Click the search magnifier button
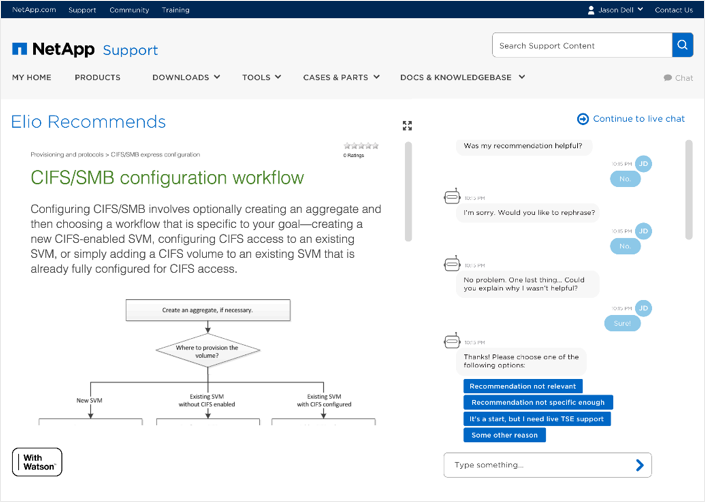The height and width of the screenshot is (502, 705). pyautogui.click(x=682, y=45)
